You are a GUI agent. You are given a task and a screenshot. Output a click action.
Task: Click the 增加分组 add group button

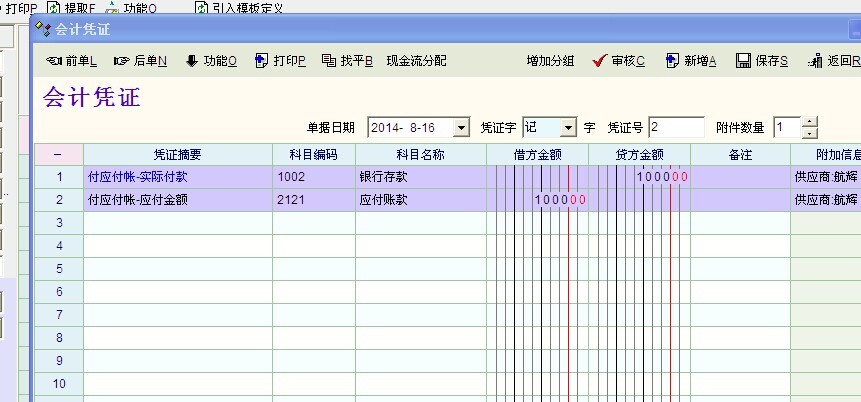point(550,62)
